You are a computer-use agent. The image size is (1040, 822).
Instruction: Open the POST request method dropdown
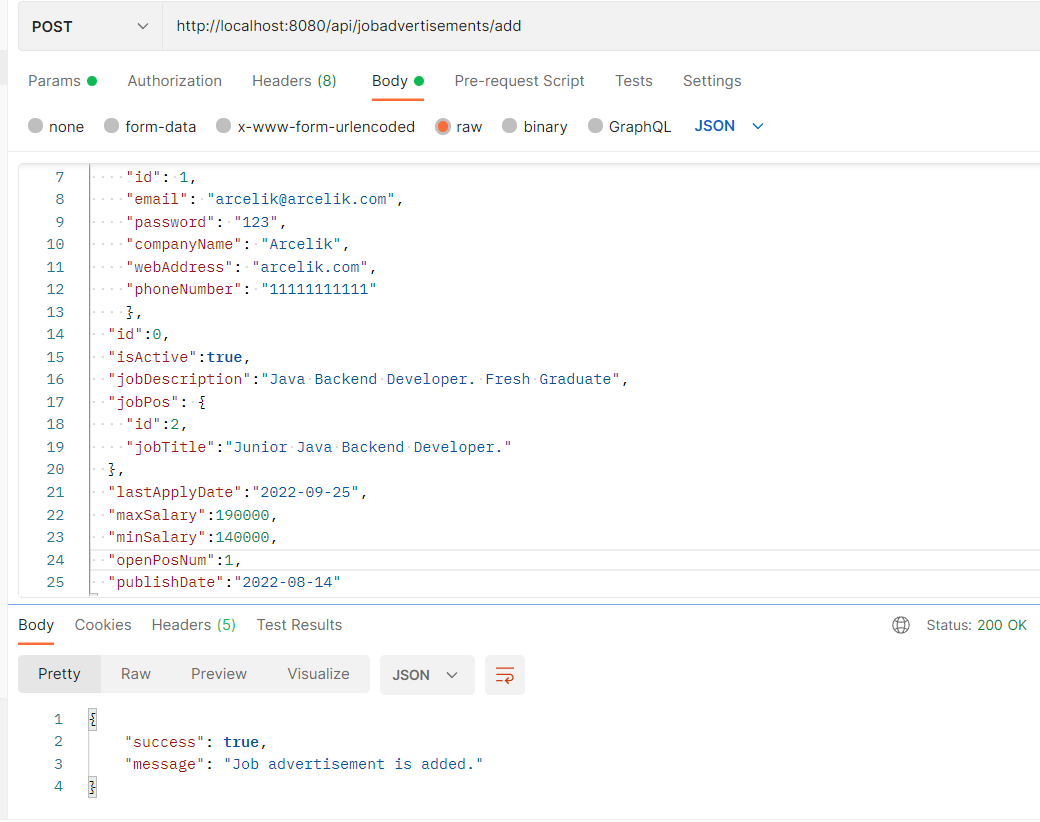(89, 25)
